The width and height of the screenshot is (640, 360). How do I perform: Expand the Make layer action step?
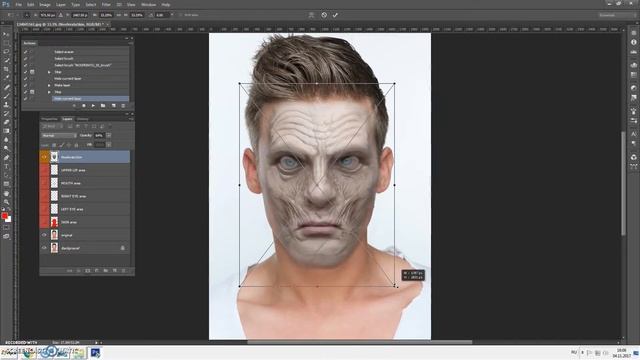pyautogui.click(x=49, y=85)
